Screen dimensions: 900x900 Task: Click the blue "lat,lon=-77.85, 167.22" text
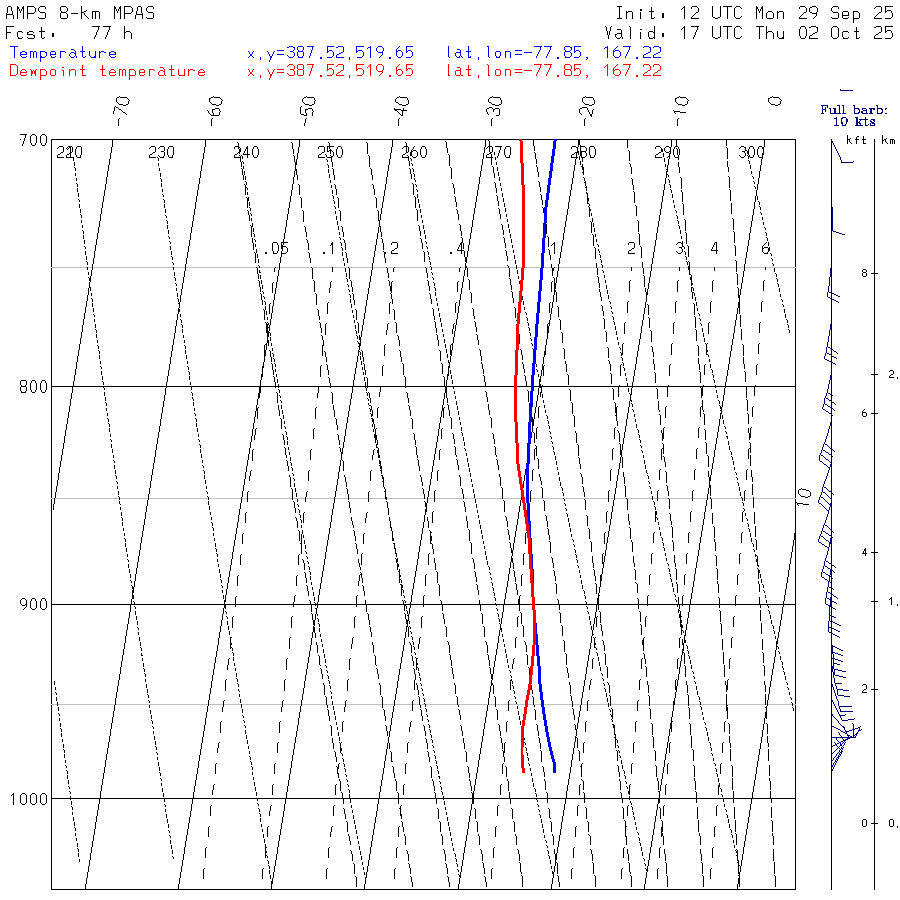554,53
